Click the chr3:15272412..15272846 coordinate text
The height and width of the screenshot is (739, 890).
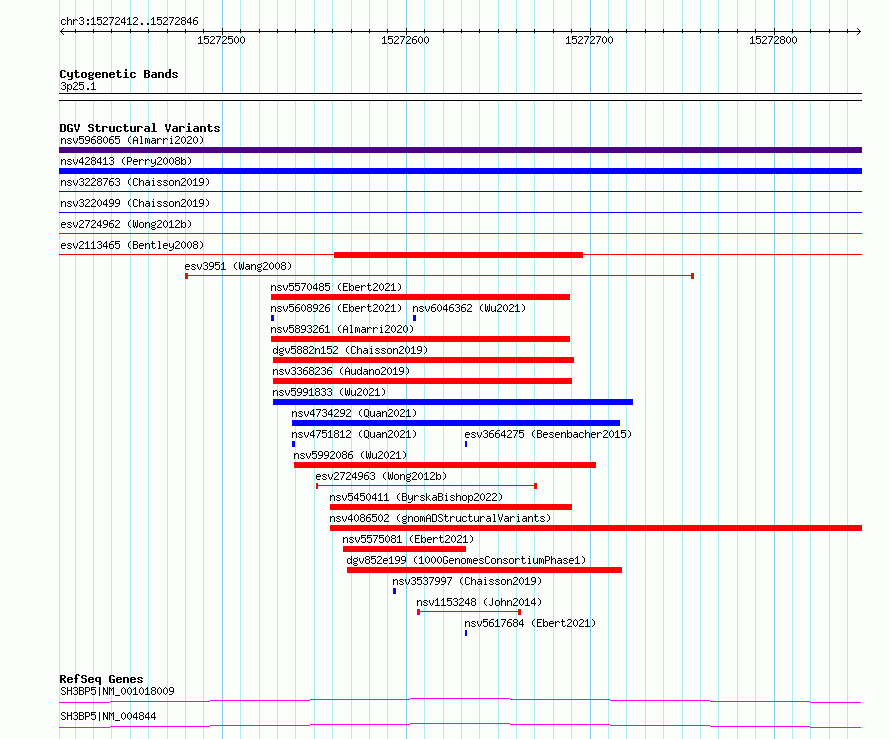tap(129, 22)
